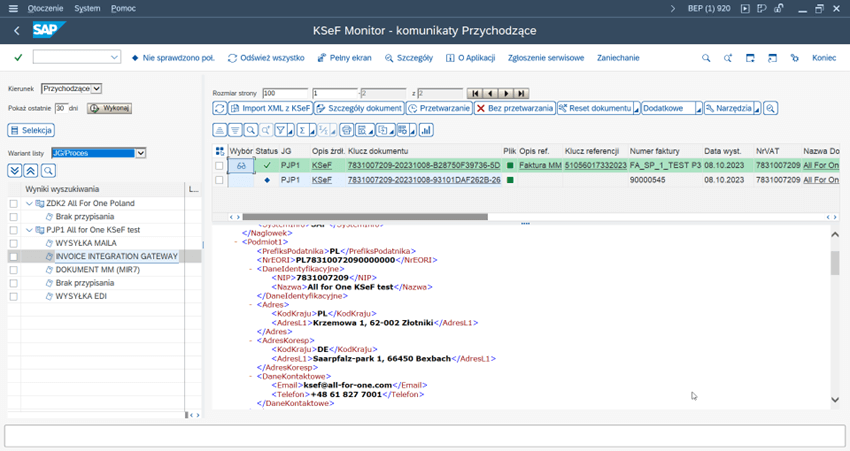Collapse the PJP1 All for One KSeF test node

(x=29, y=230)
